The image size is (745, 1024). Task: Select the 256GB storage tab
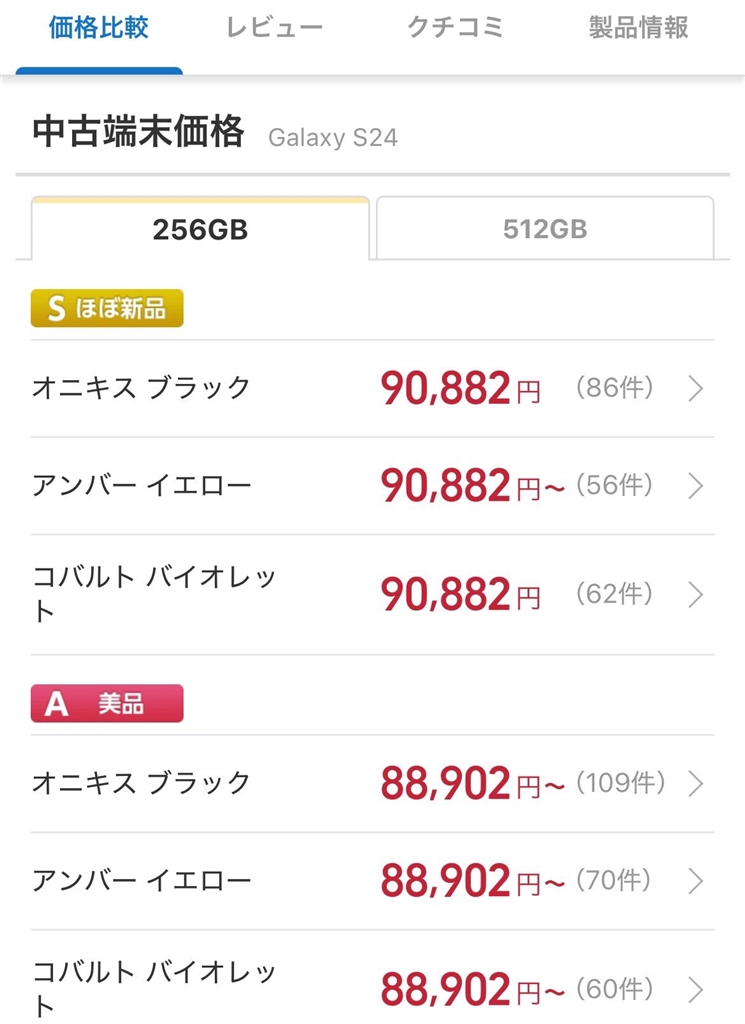[x=200, y=230]
